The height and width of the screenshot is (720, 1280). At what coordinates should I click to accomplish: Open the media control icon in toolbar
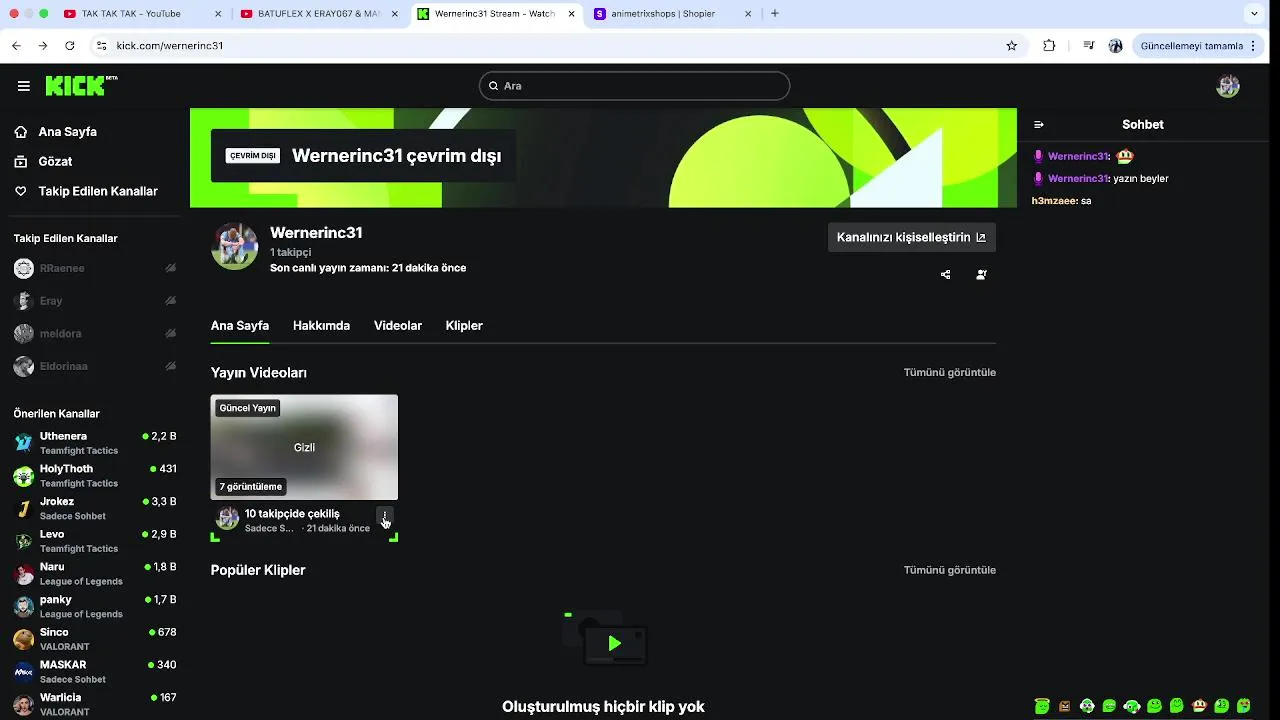click(1089, 45)
